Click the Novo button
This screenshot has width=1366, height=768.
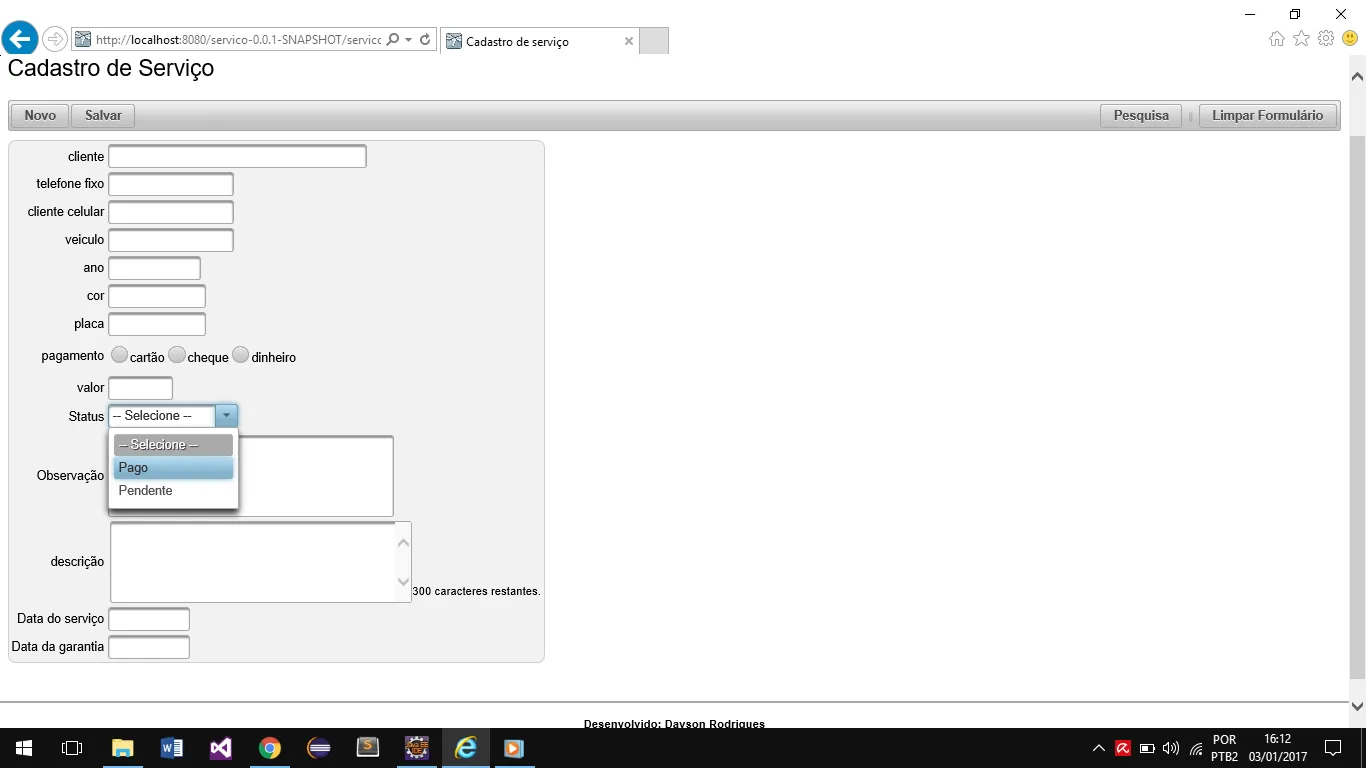point(40,116)
